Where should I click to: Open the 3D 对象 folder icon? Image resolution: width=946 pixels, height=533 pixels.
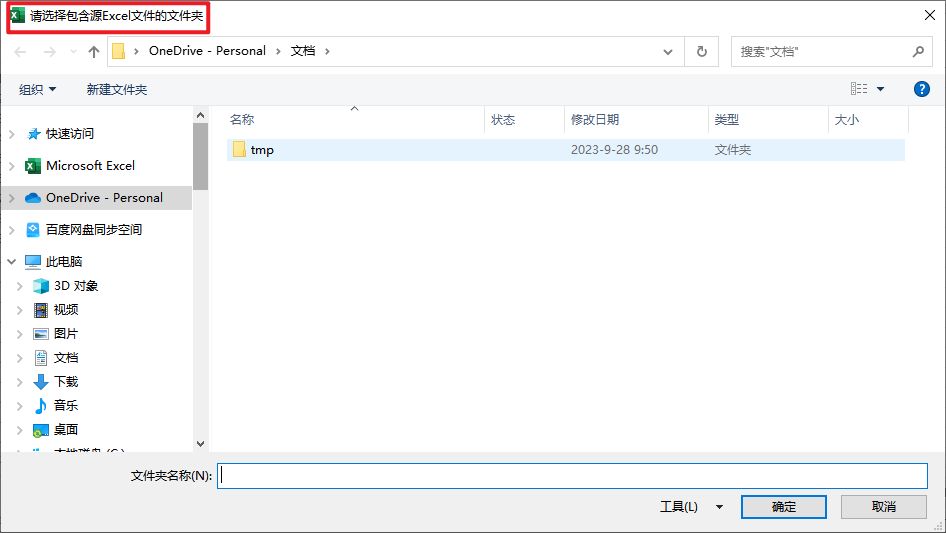[x=41, y=286]
